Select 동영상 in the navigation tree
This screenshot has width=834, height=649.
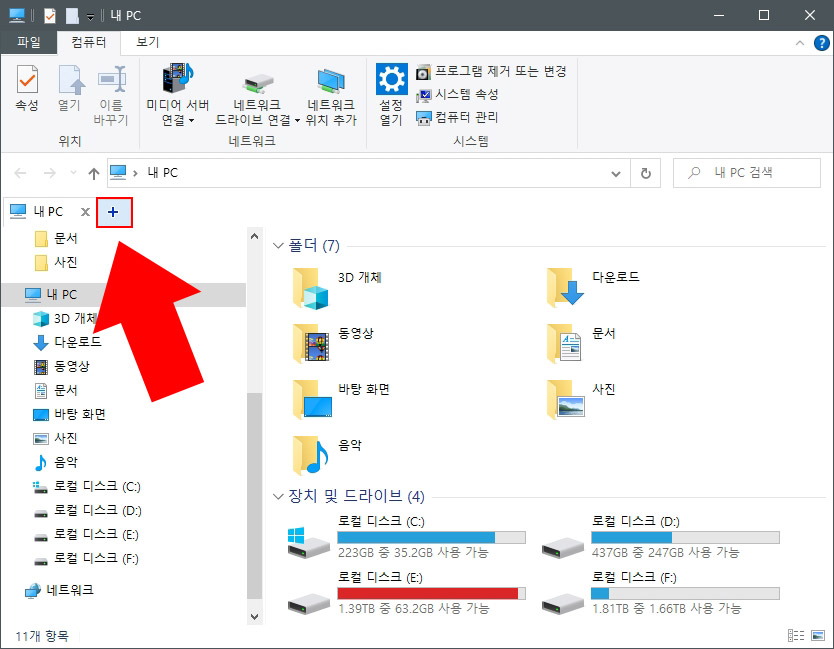coord(62,366)
